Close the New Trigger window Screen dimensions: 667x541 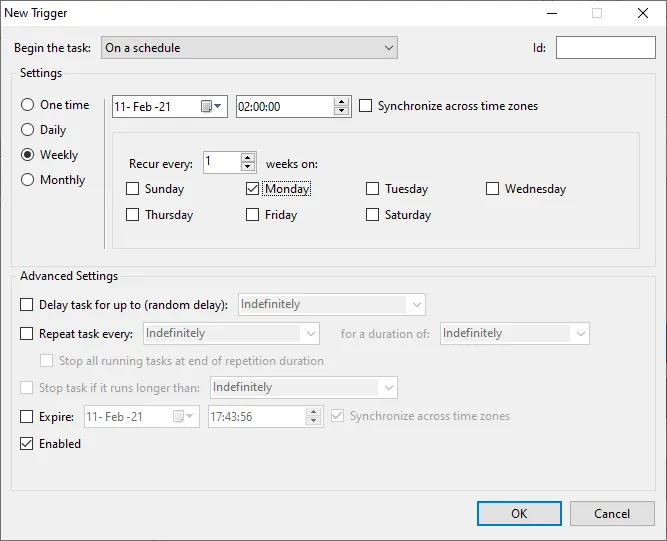pyautogui.click(x=643, y=13)
